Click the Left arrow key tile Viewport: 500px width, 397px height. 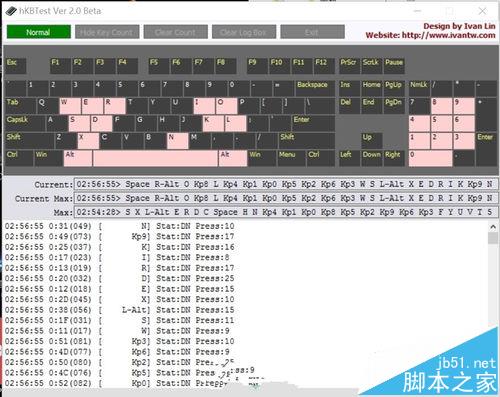click(x=349, y=158)
